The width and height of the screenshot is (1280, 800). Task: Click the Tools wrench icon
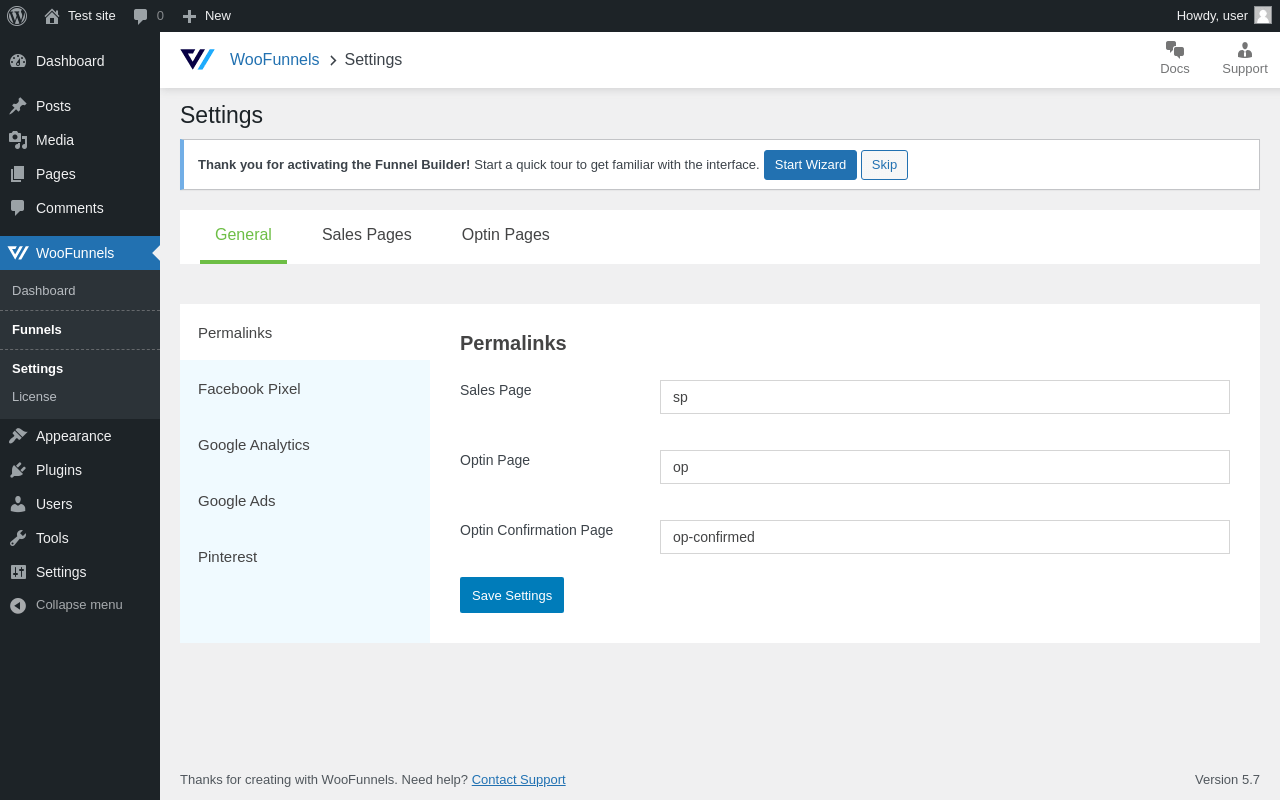click(x=18, y=538)
